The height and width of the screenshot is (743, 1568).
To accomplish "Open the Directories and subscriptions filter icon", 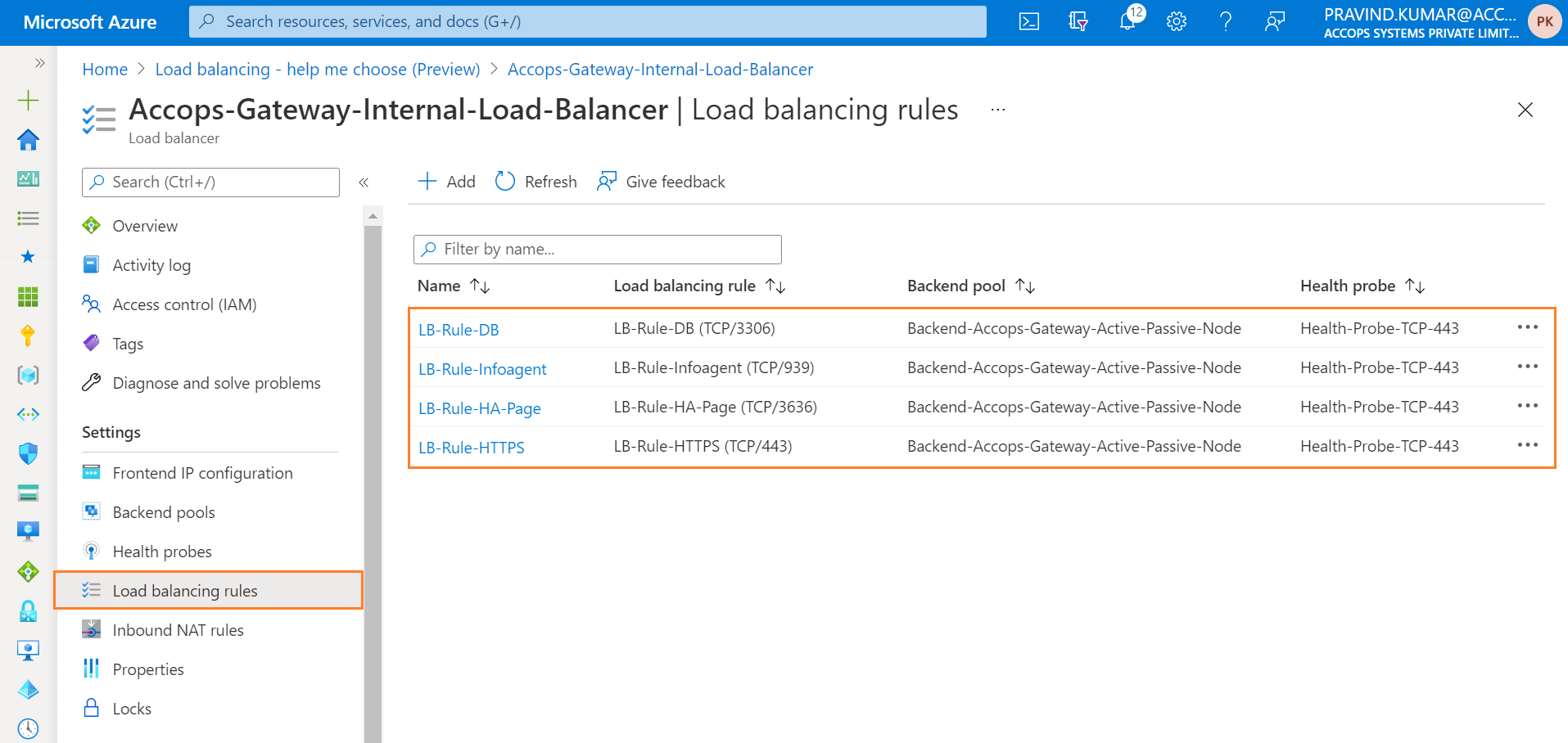I will coord(1078,22).
